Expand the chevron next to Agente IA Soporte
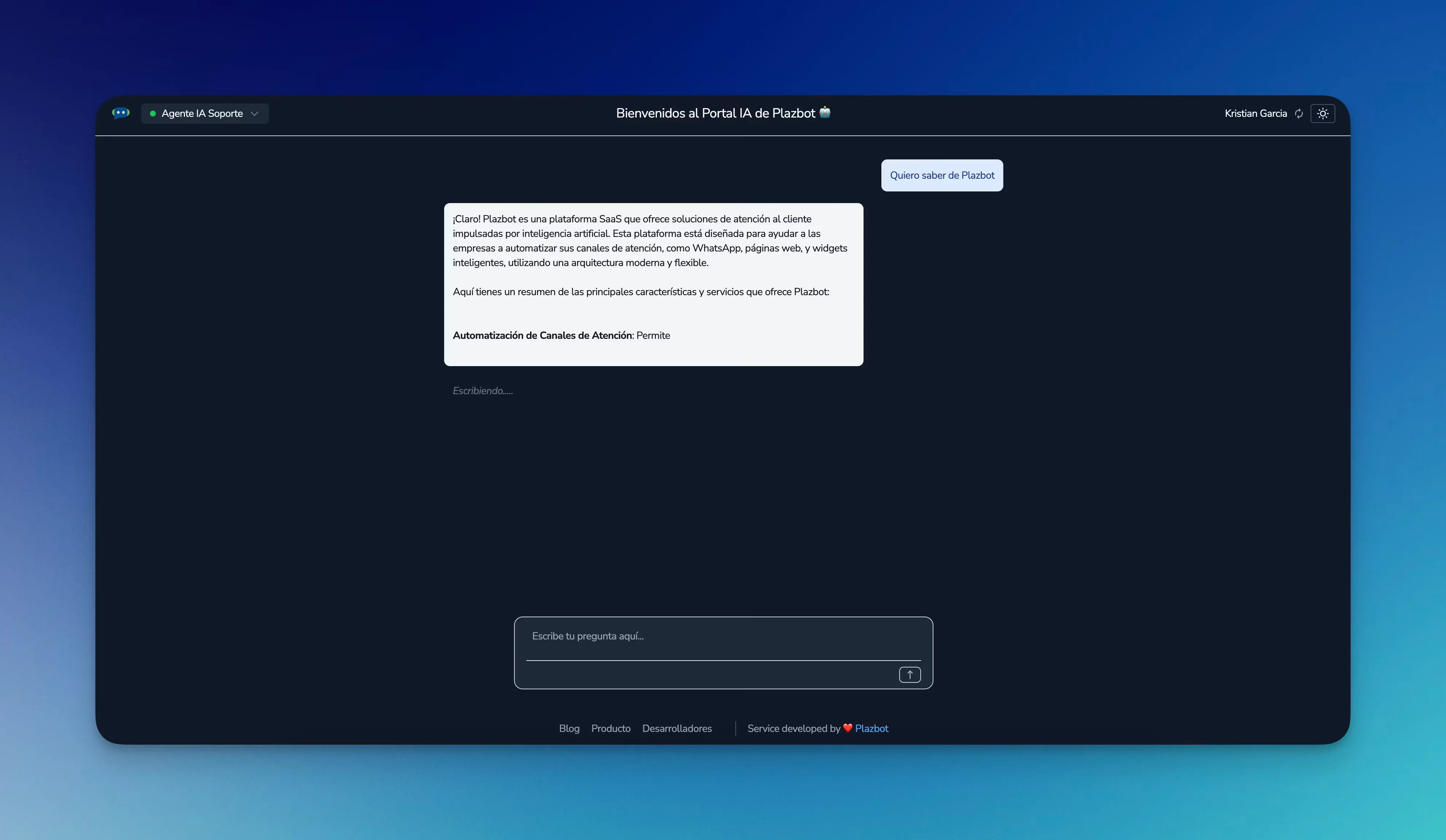This screenshot has width=1446, height=840. point(255,114)
